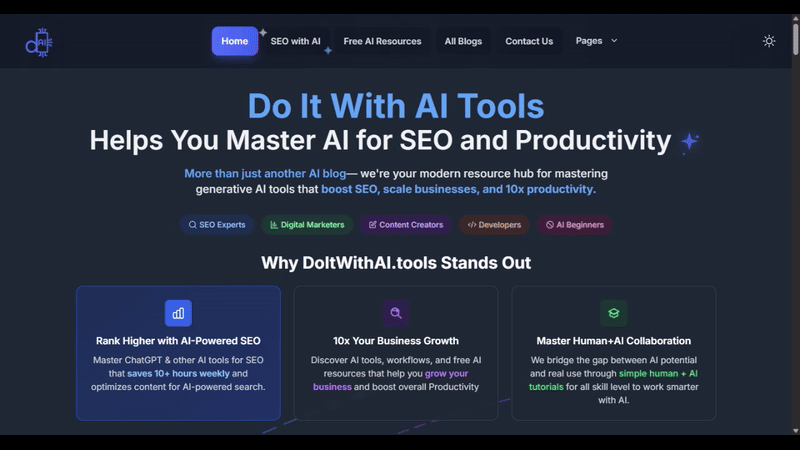Click 'Why DoItWithAI.tools Stands Out' heading
Image resolution: width=800 pixels, height=450 pixels.
(396, 263)
